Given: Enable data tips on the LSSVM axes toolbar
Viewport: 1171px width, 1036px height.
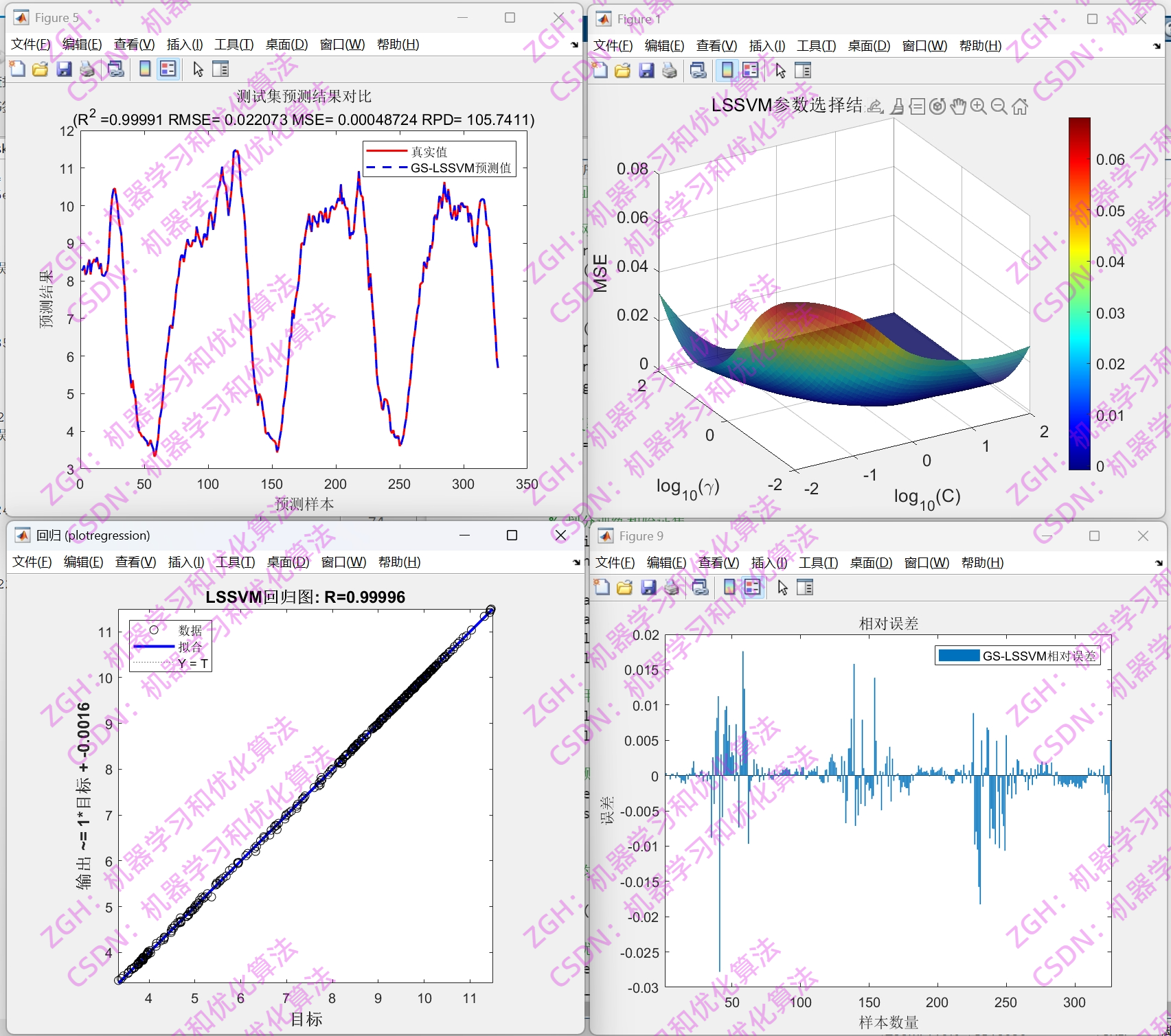Looking at the screenshot, I should 917,106.
